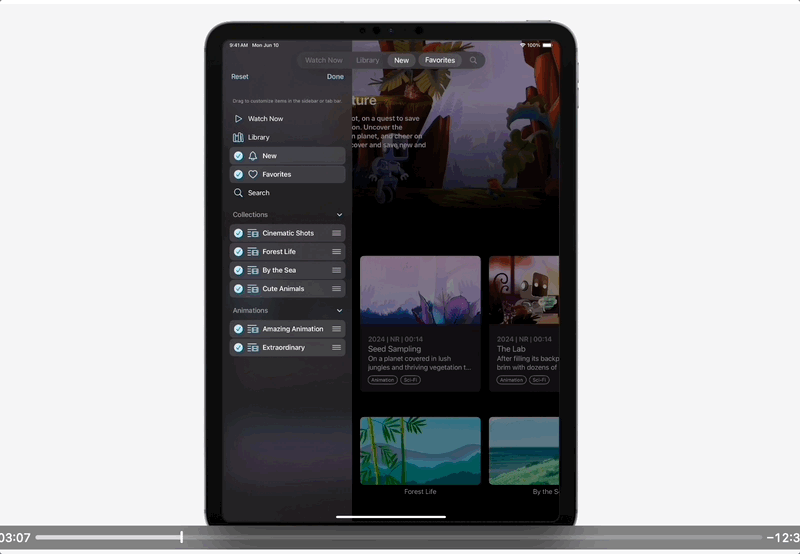Tap Done to finish customizing
Viewport: 800px width, 554px height.
click(x=335, y=77)
